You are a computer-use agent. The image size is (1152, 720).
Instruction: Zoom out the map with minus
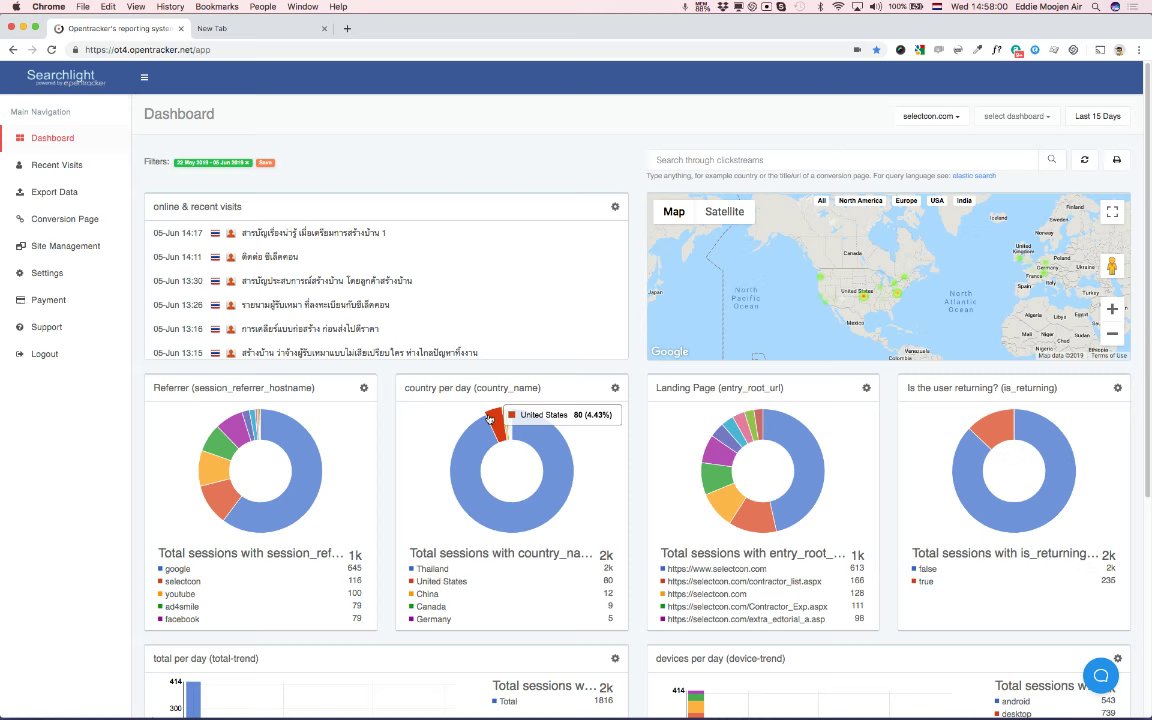pyautogui.click(x=1112, y=334)
